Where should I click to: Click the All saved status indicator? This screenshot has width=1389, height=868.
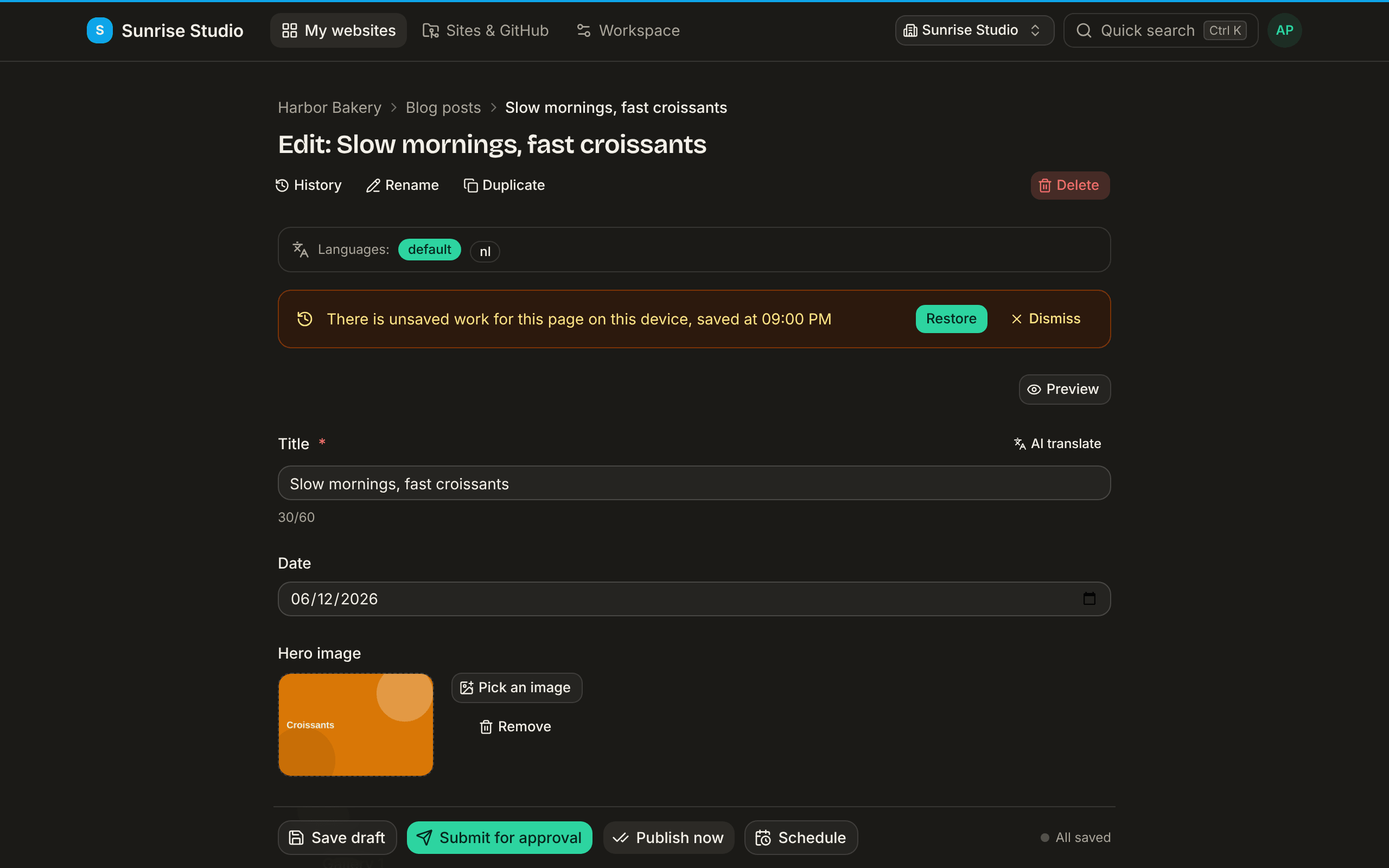point(1075,838)
